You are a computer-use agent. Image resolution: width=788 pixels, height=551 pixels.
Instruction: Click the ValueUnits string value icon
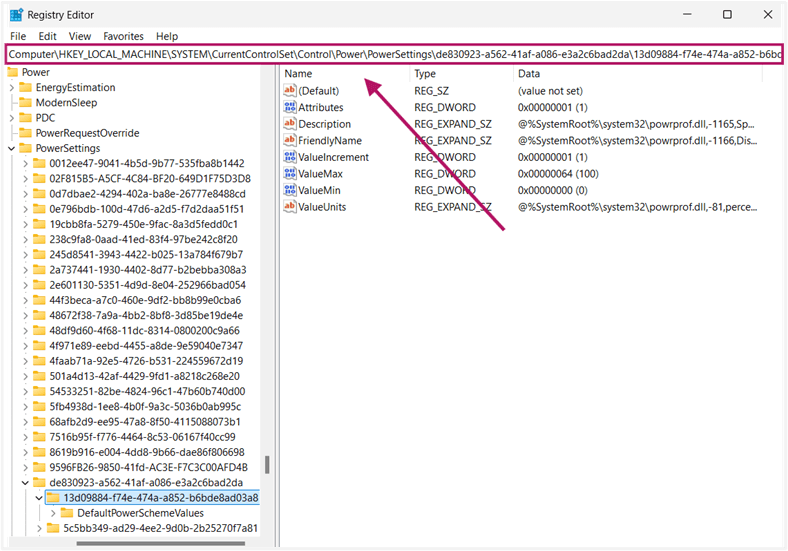click(289, 207)
